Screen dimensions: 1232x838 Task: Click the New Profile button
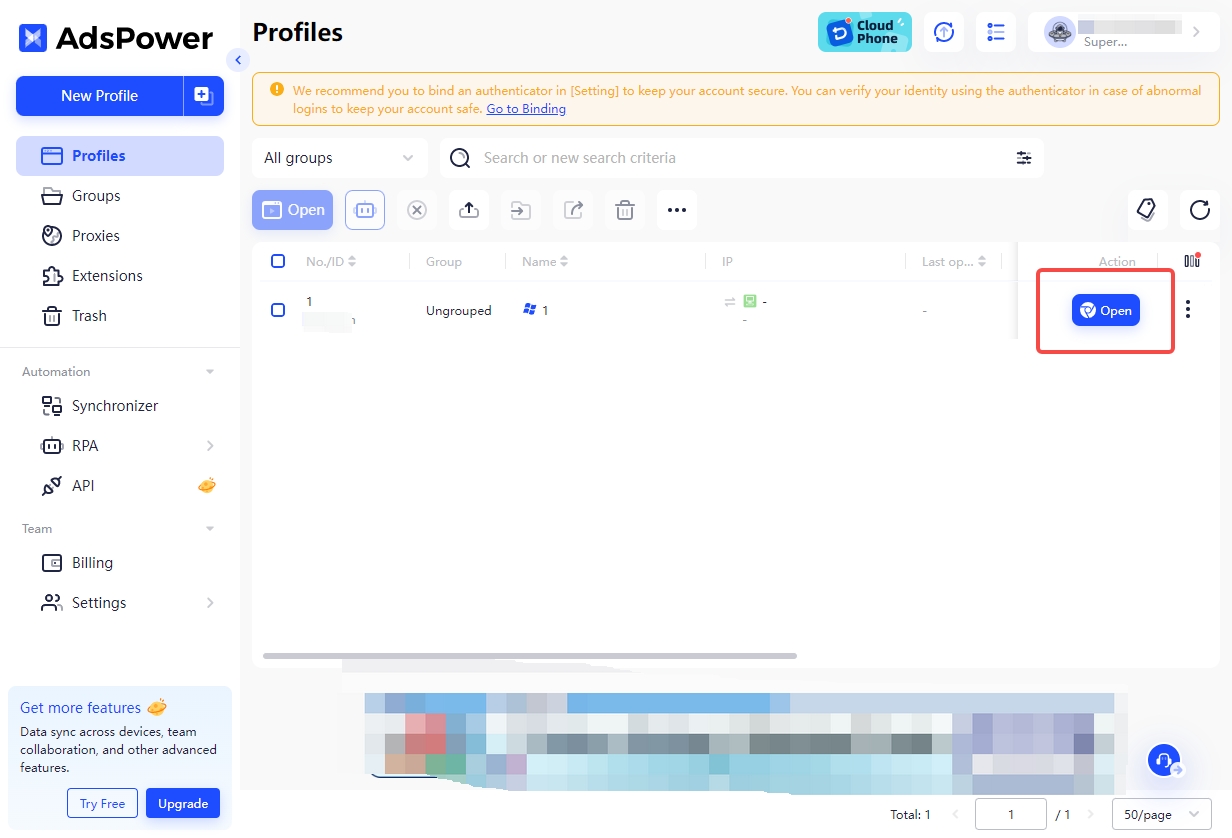point(99,96)
